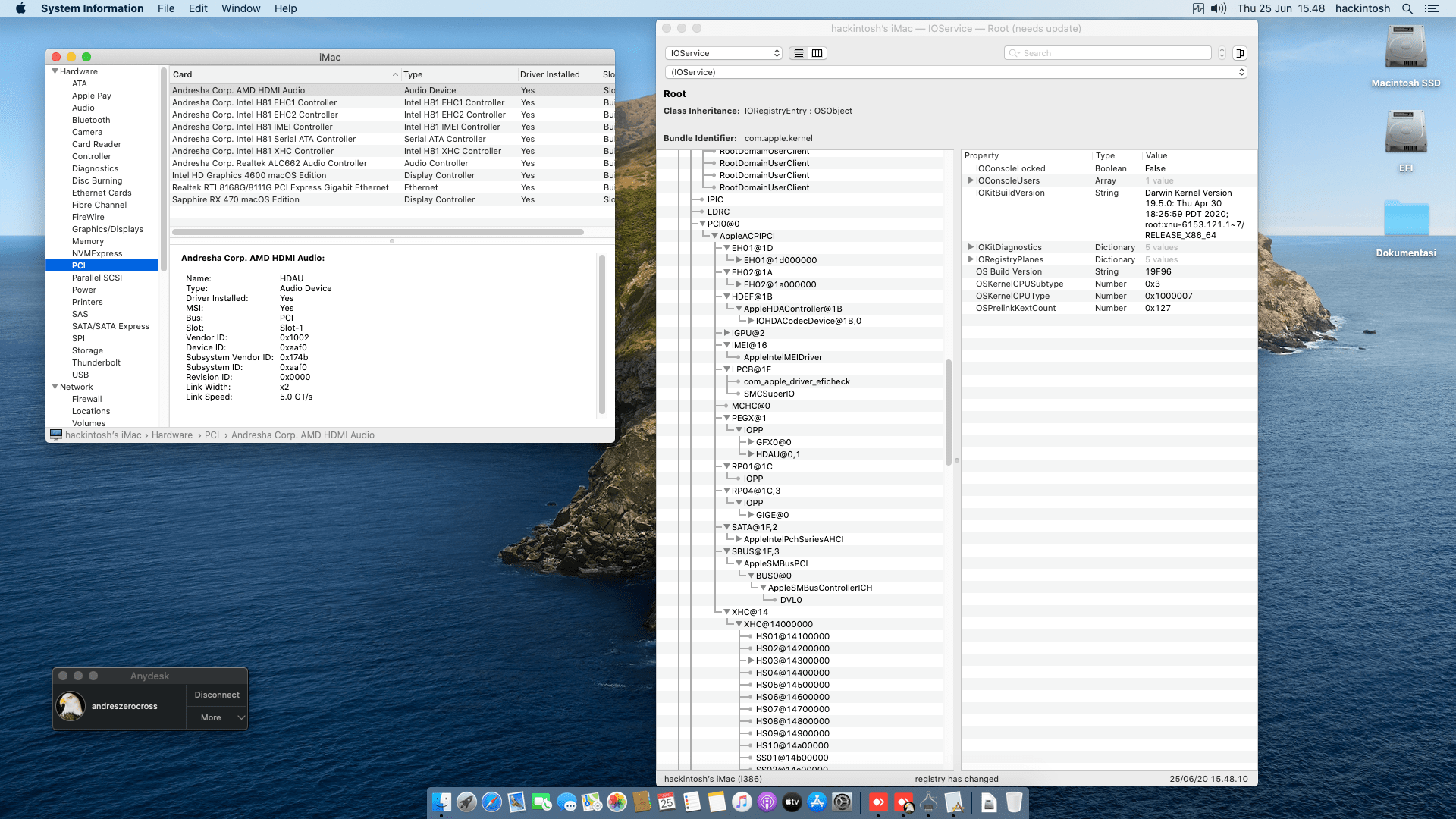Image resolution: width=1456 pixels, height=819 pixels.
Task: Click Disconnect in Anydesk window
Action: [217, 695]
